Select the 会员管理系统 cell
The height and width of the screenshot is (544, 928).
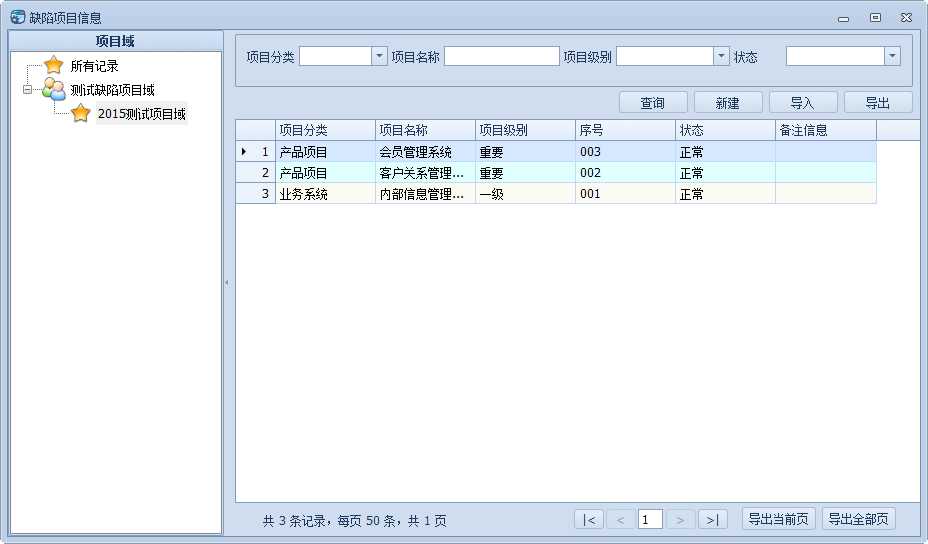tap(426, 152)
